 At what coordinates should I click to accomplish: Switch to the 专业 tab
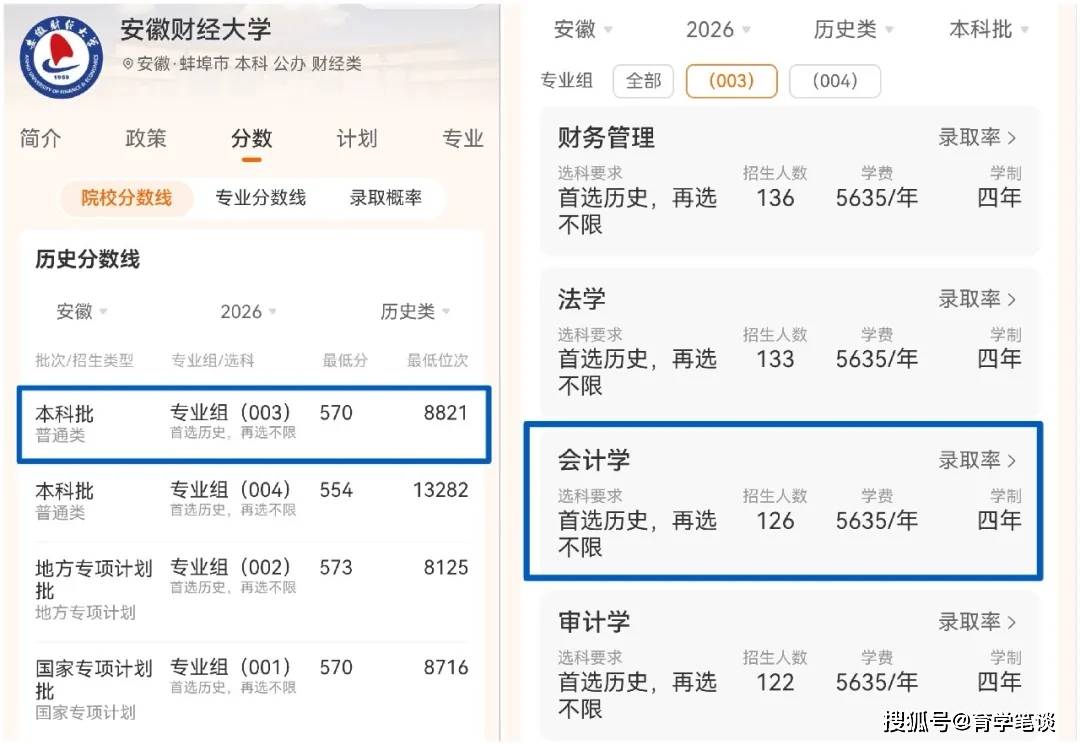pyautogui.click(x=463, y=138)
